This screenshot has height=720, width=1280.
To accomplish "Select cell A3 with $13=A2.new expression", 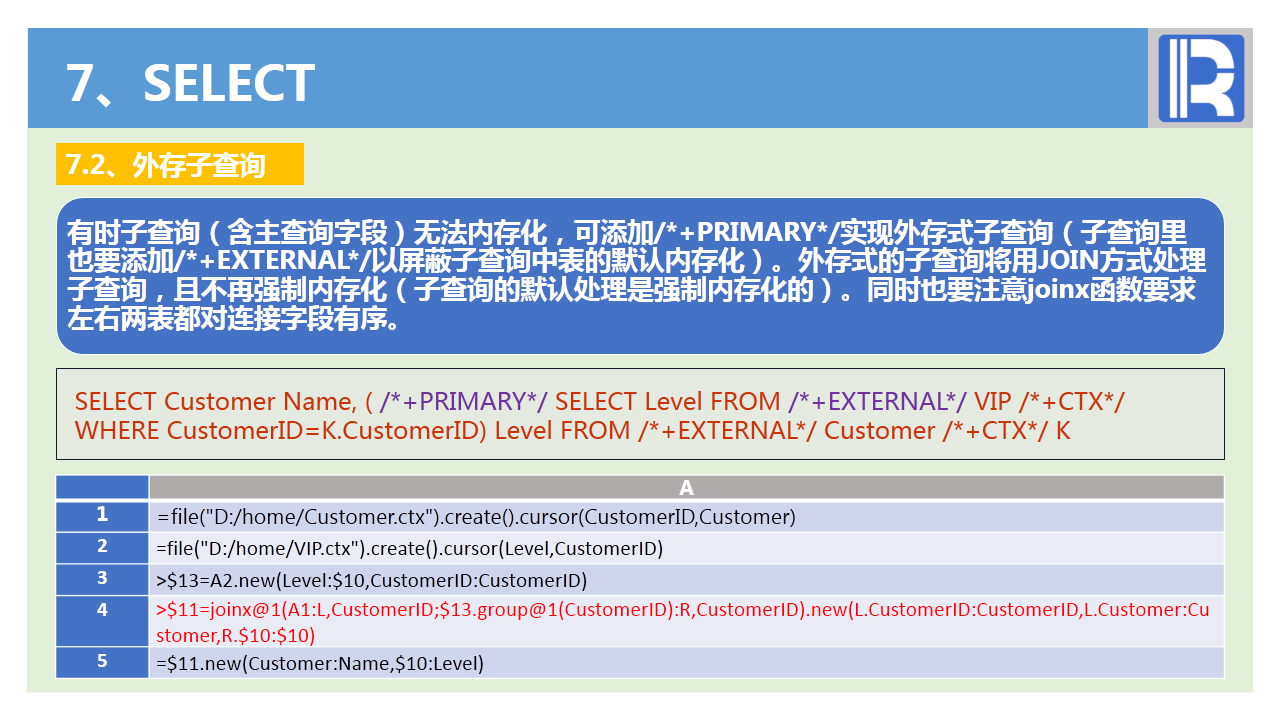I will pos(686,579).
